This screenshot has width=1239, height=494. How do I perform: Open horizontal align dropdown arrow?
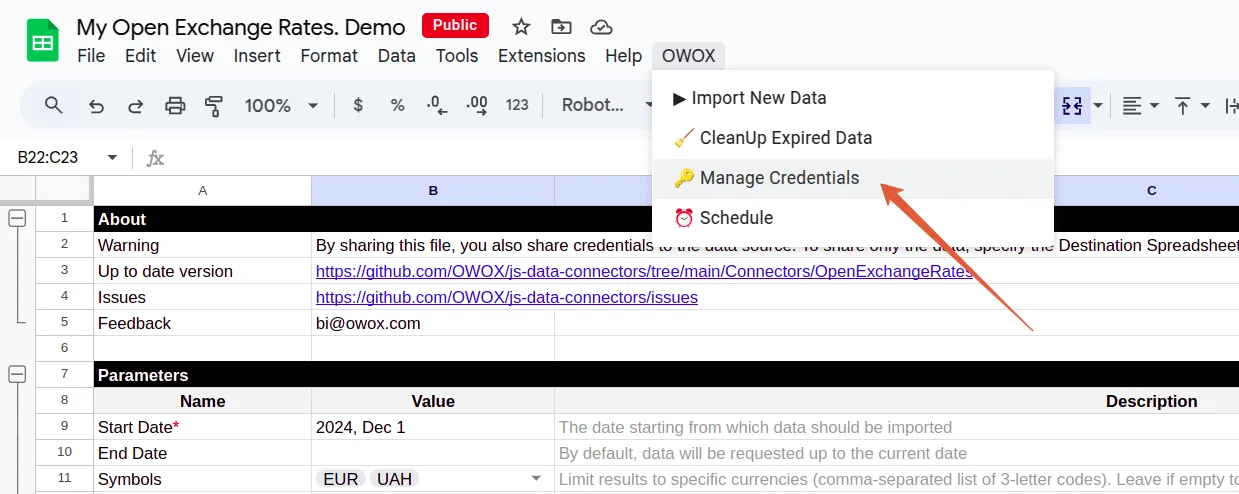pyautogui.click(x=1155, y=105)
